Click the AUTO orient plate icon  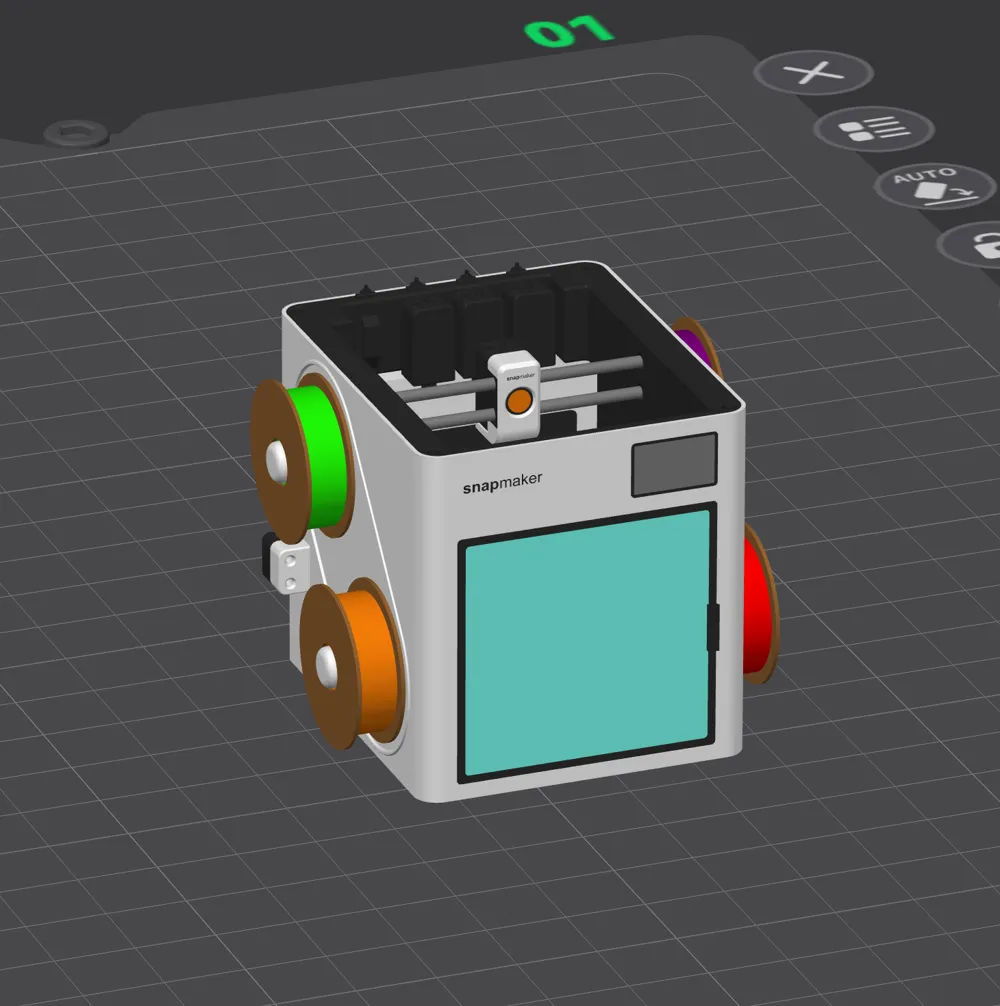pos(935,186)
